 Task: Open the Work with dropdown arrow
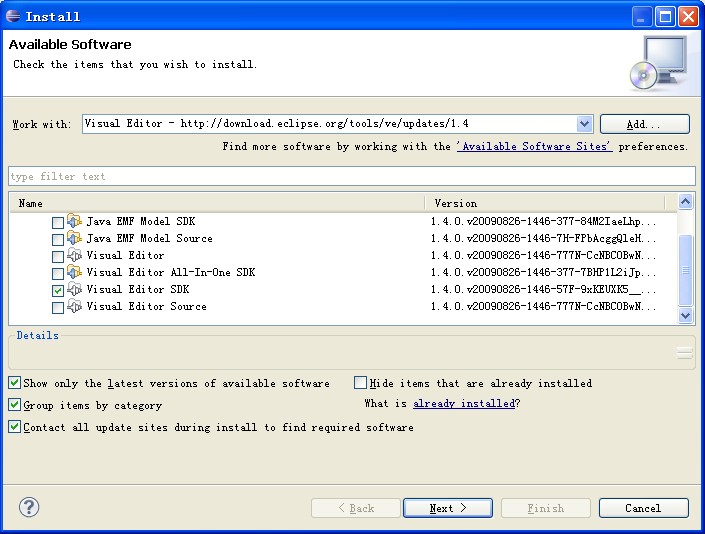pos(584,124)
